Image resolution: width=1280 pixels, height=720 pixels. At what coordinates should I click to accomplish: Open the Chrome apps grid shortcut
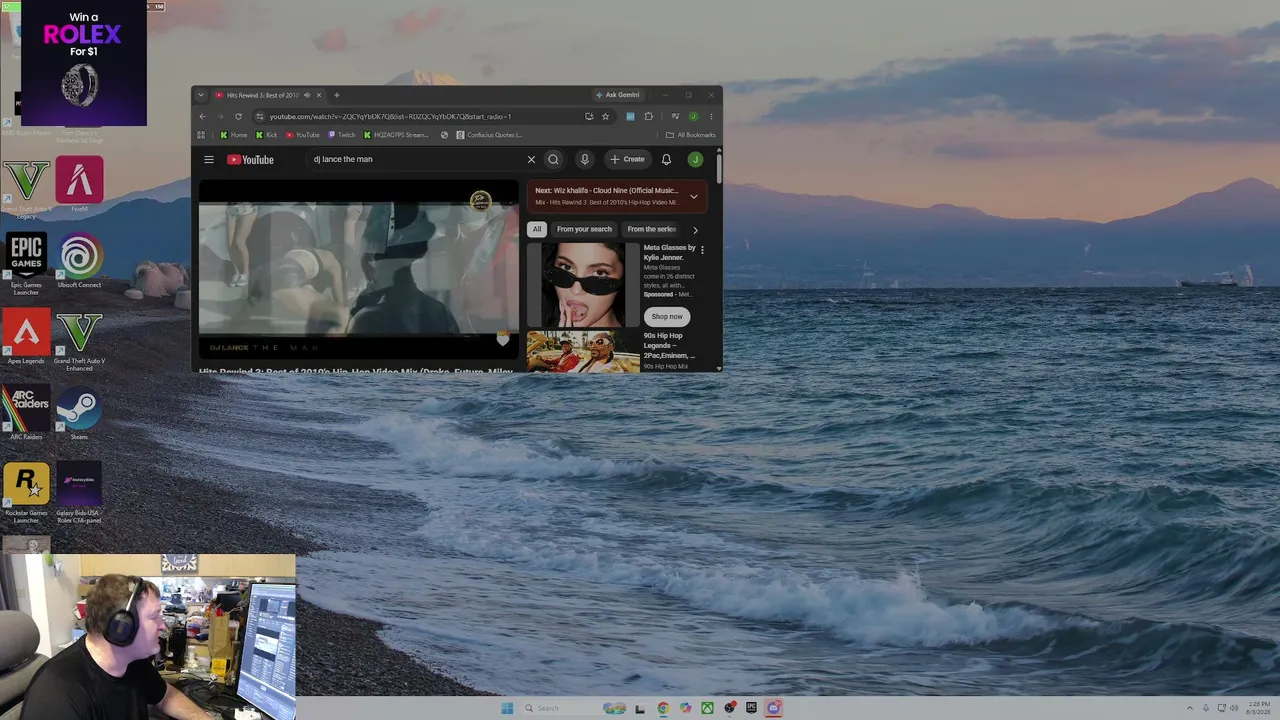tap(201, 135)
